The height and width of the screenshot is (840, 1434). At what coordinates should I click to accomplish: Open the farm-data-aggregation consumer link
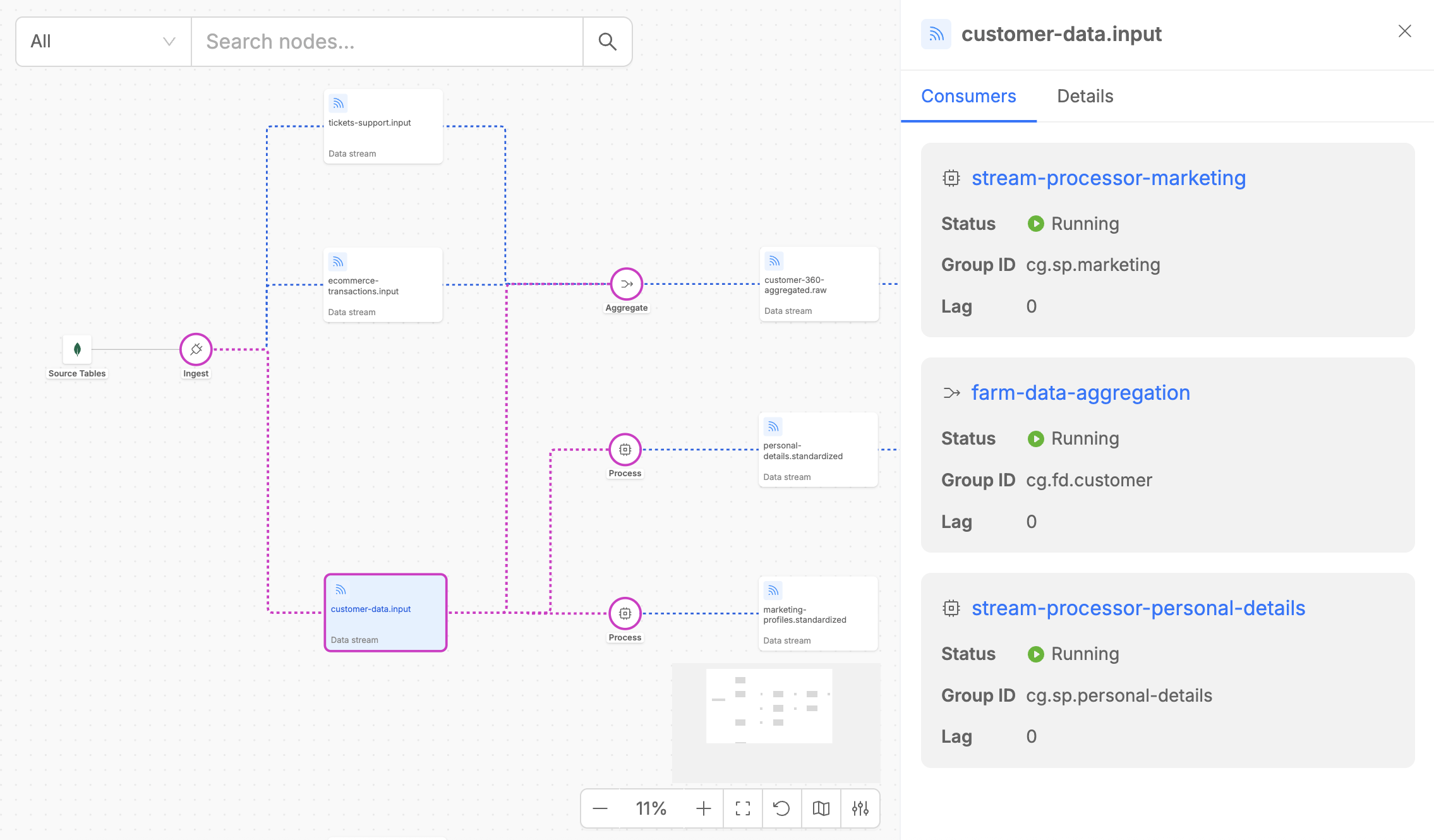point(1080,393)
